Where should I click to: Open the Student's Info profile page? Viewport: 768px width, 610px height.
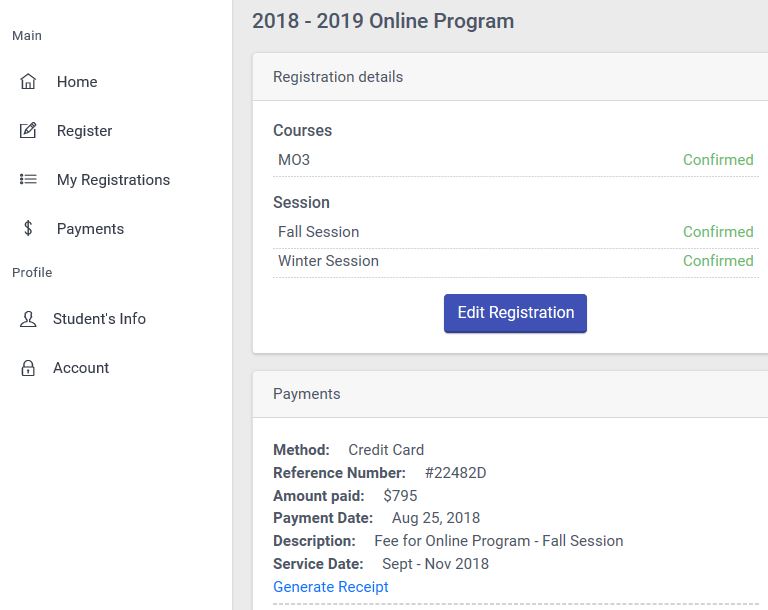point(99,319)
